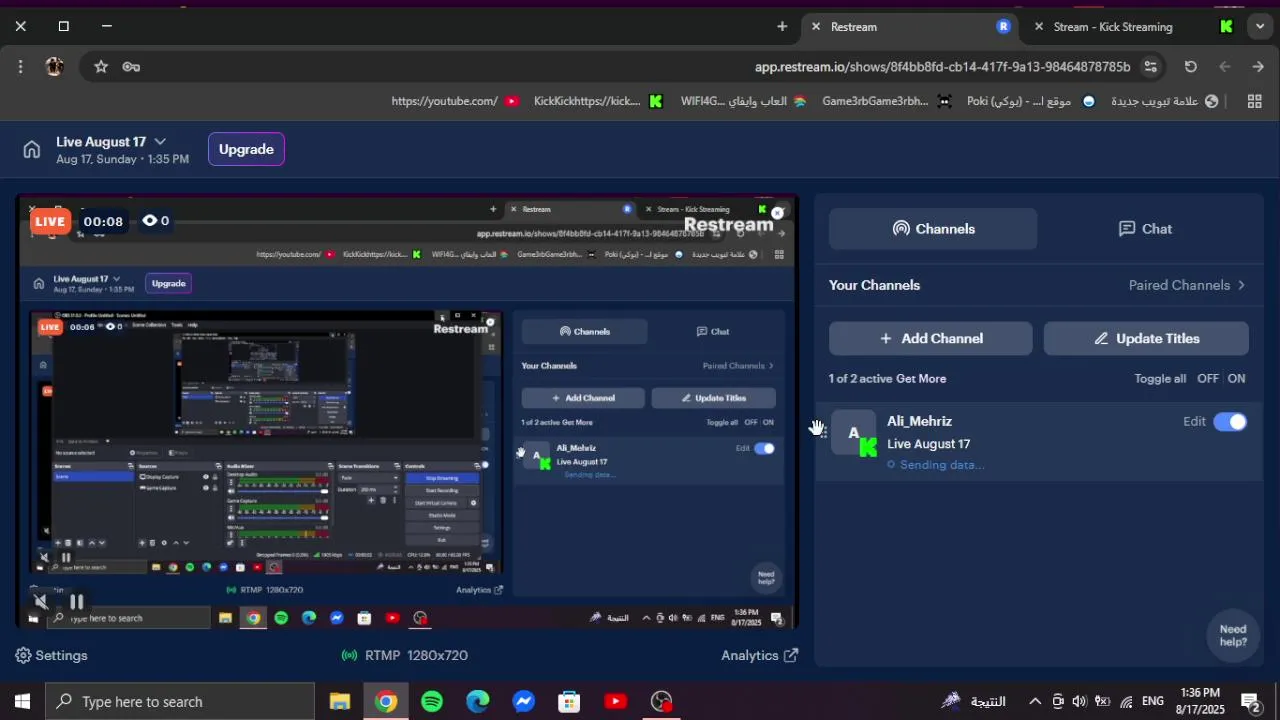
Task: Show hidden system tray icons
Action: coord(1035,702)
